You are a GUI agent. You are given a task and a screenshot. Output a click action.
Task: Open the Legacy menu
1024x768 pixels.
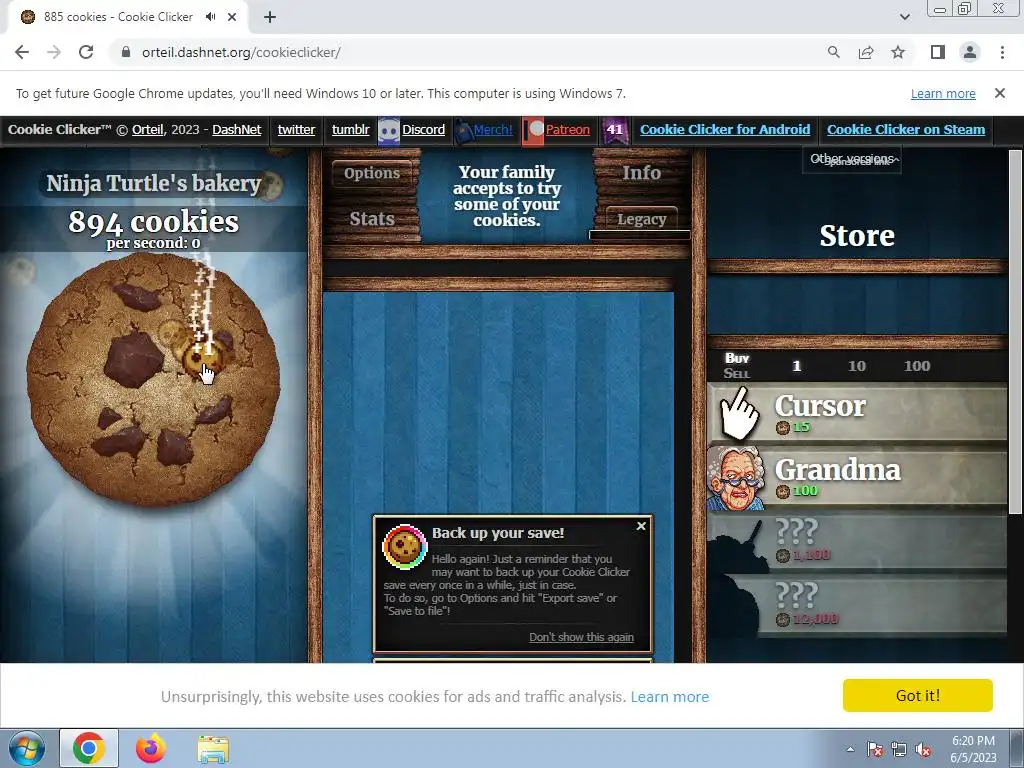641,219
